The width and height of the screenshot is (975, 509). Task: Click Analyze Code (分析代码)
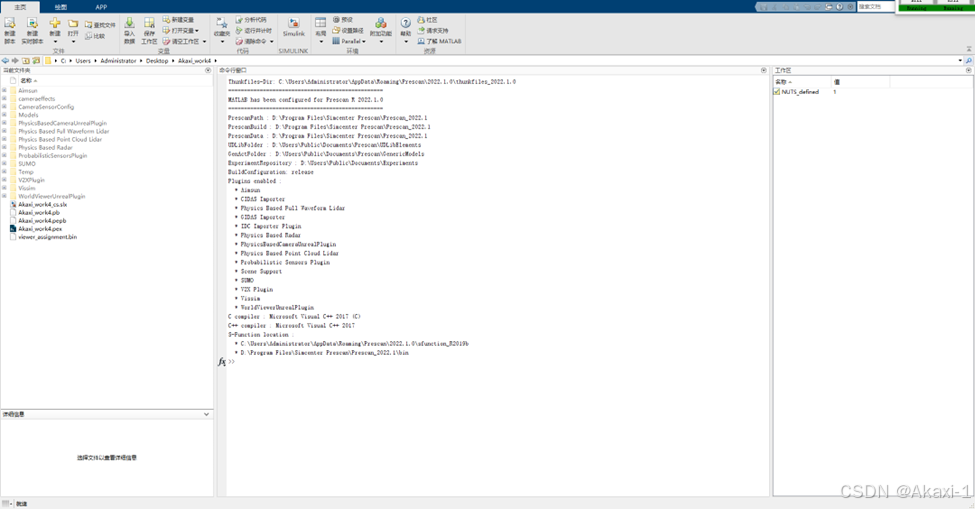251,20
